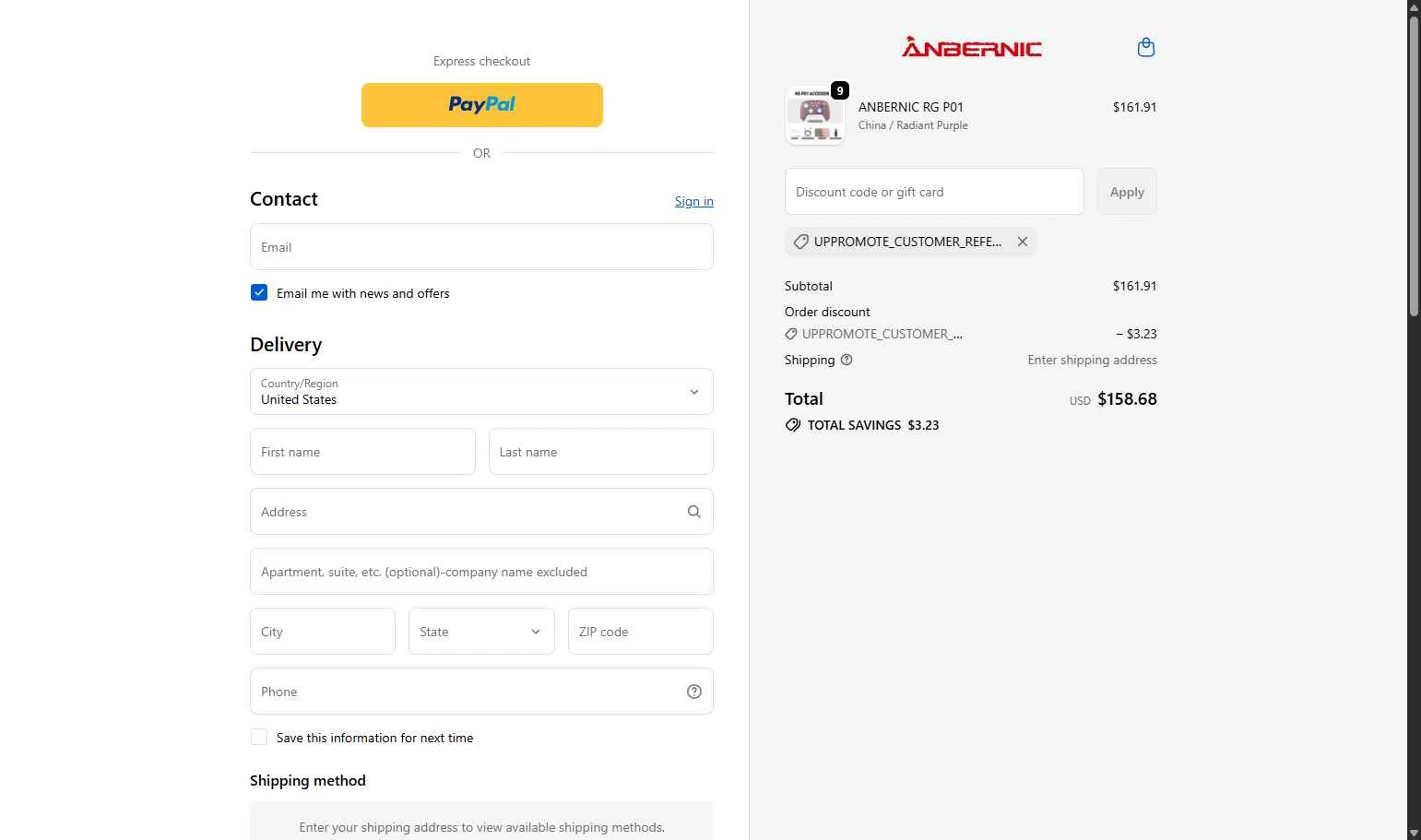Click the discount amount – $3.23
The width and height of the screenshot is (1421, 840).
pos(1136,334)
